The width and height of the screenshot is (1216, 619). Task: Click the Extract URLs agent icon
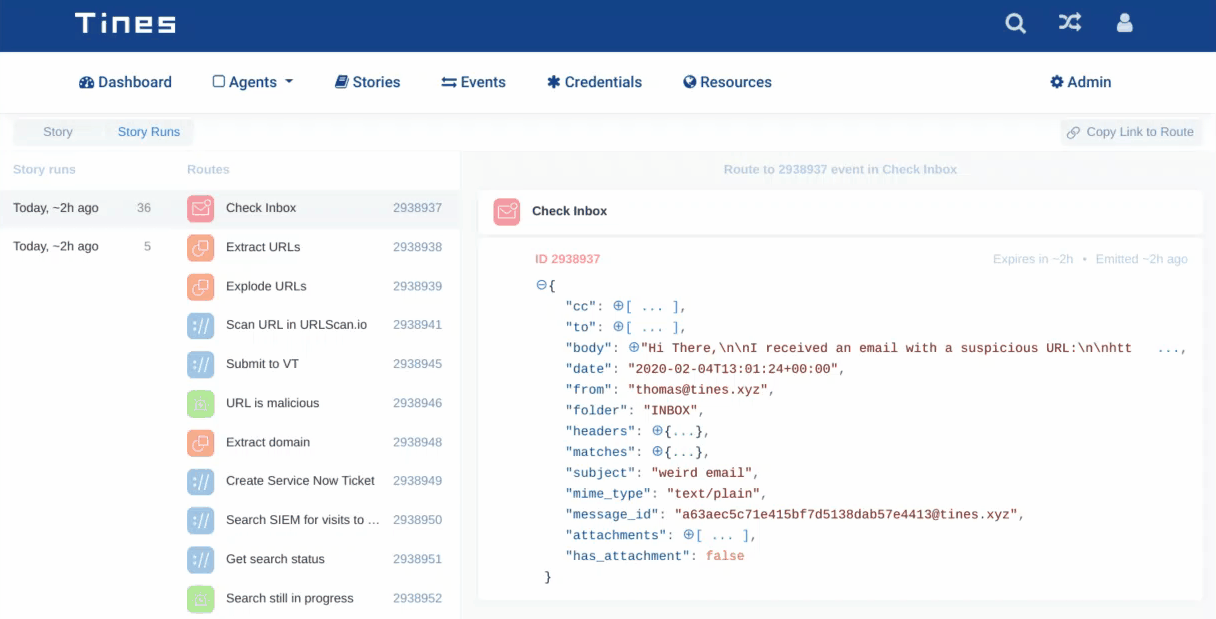(201, 247)
